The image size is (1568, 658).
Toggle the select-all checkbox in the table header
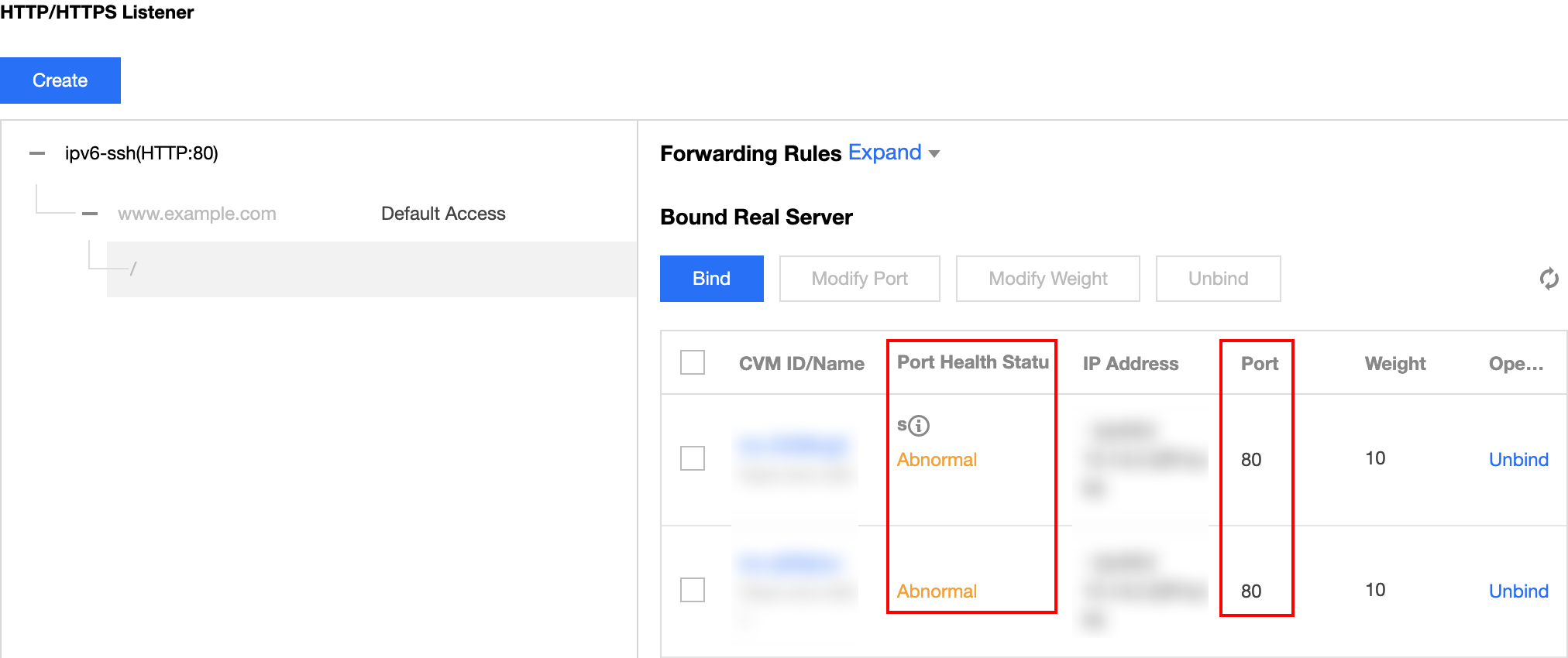click(692, 362)
